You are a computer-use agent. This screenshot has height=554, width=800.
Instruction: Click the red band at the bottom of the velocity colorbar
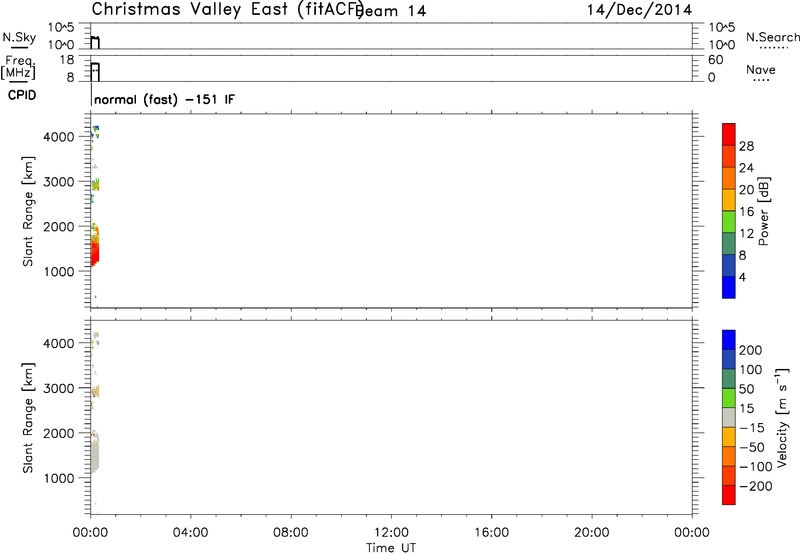pyautogui.click(x=729, y=495)
